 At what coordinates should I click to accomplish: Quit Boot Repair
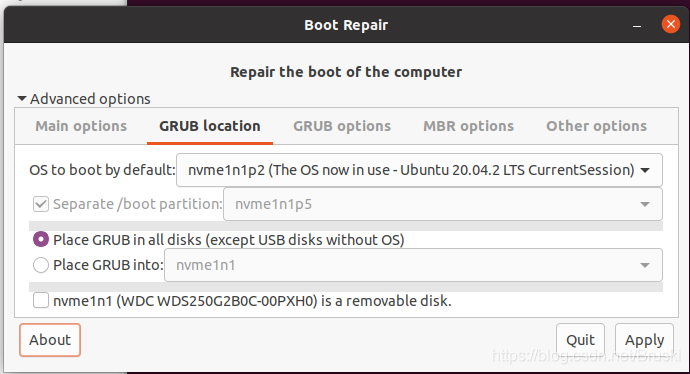pyautogui.click(x=580, y=340)
